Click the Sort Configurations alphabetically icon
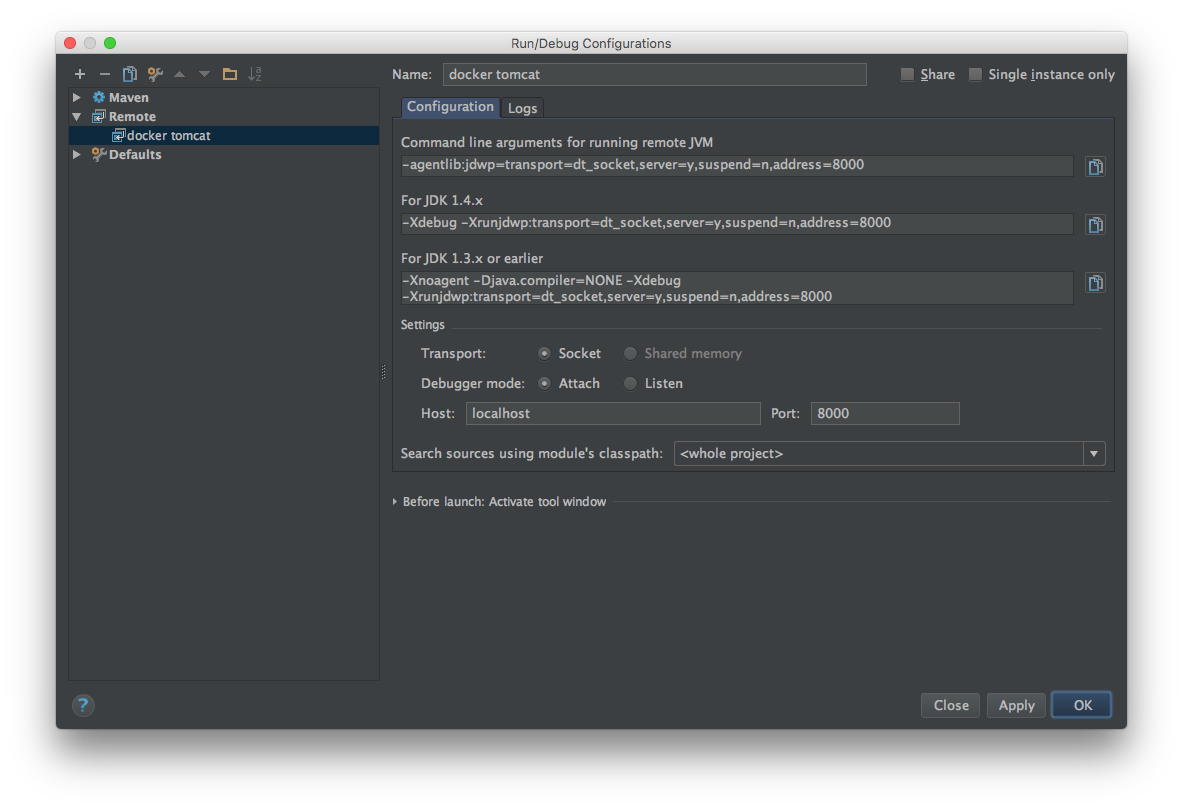Image resolution: width=1183 pixels, height=809 pixels. click(255, 74)
